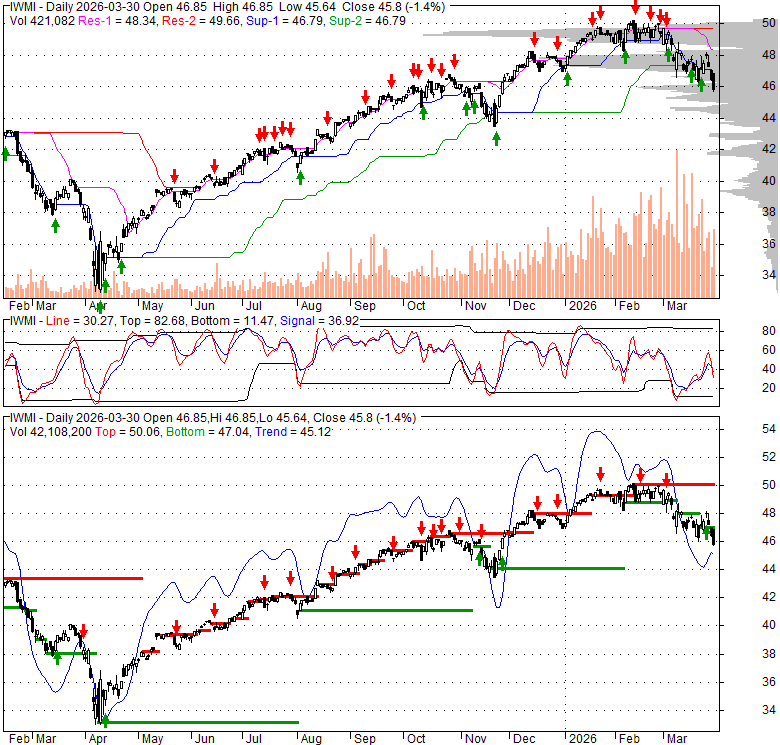Select 'Bottom = 11.47' in oscillator panel
Viewport: 780px width, 745px height.
coord(232,321)
